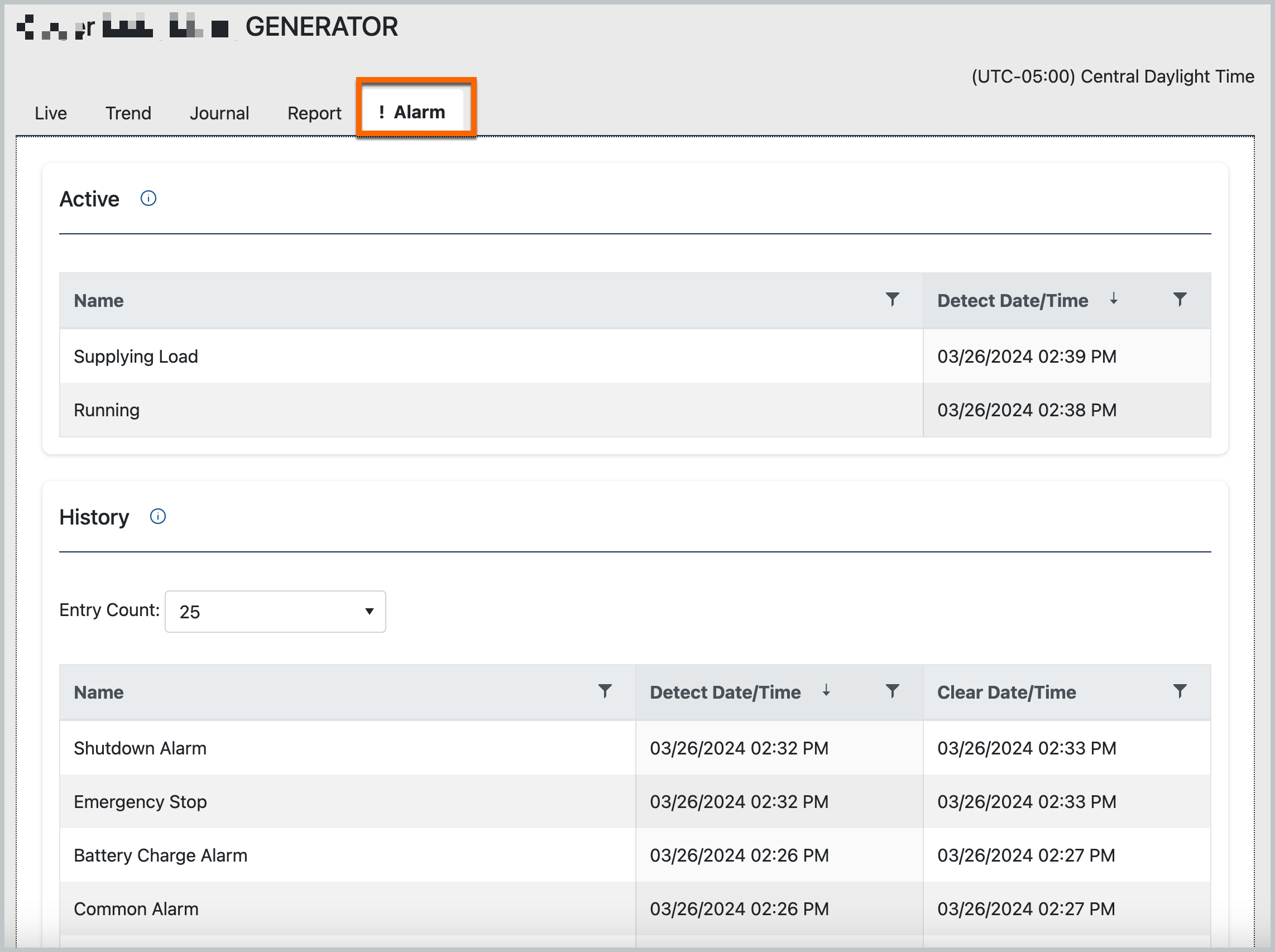The width and height of the screenshot is (1275, 952).
Task: Open the Name filter in Active table
Action: [891, 300]
